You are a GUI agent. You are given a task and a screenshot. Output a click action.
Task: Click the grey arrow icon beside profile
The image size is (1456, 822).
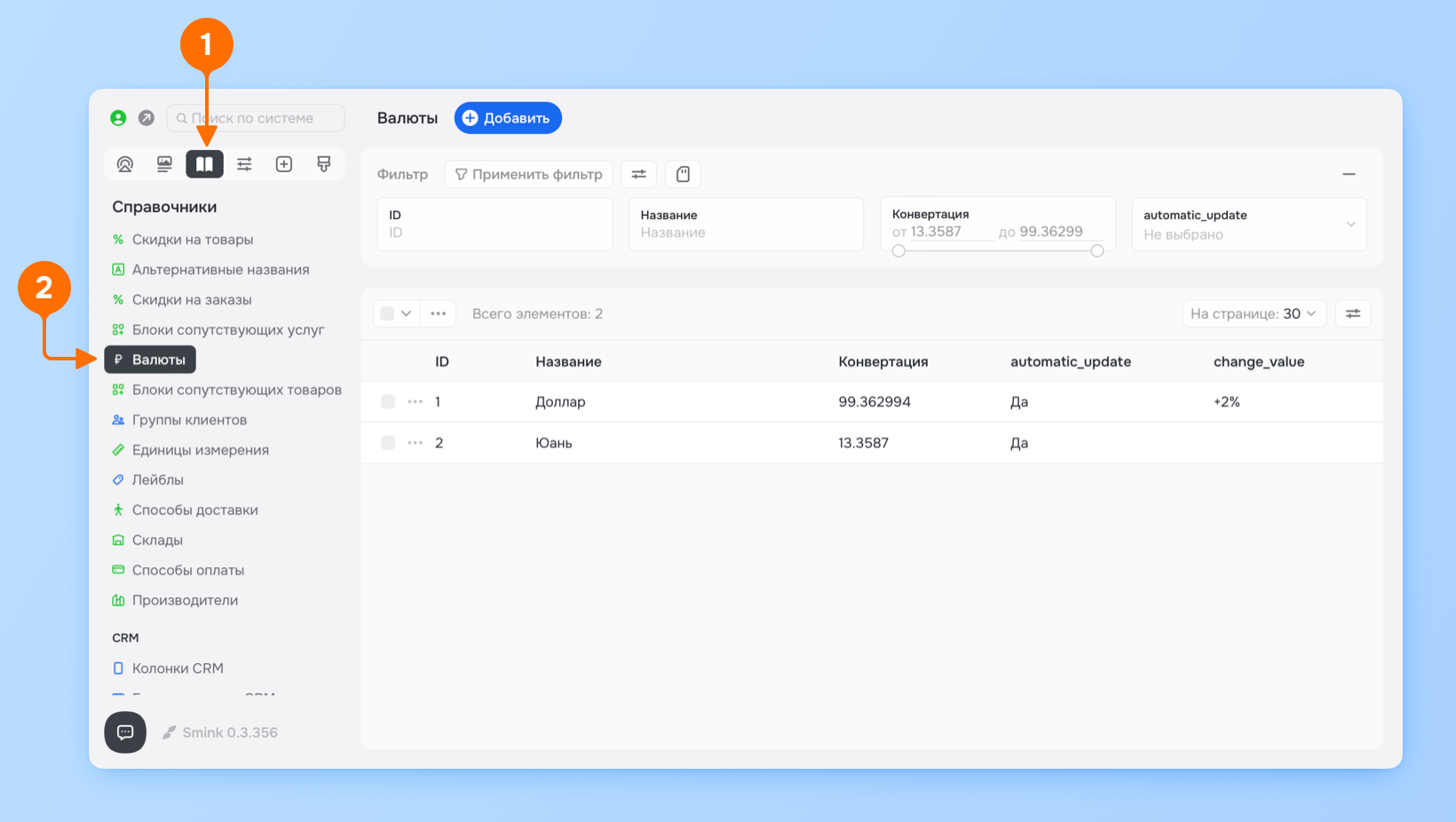(146, 118)
